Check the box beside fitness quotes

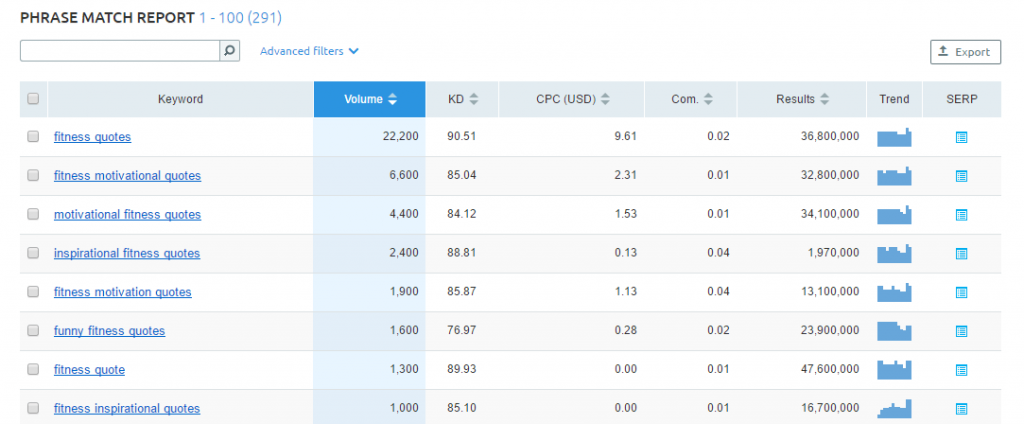point(33,137)
